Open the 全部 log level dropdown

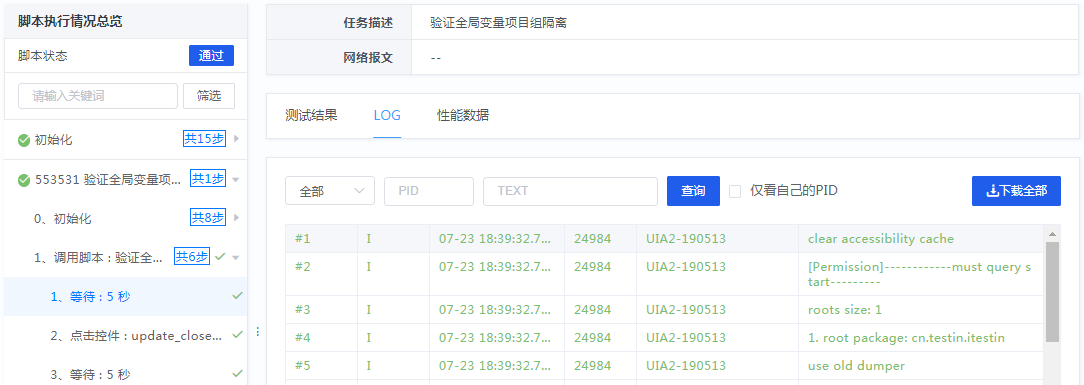click(x=330, y=191)
